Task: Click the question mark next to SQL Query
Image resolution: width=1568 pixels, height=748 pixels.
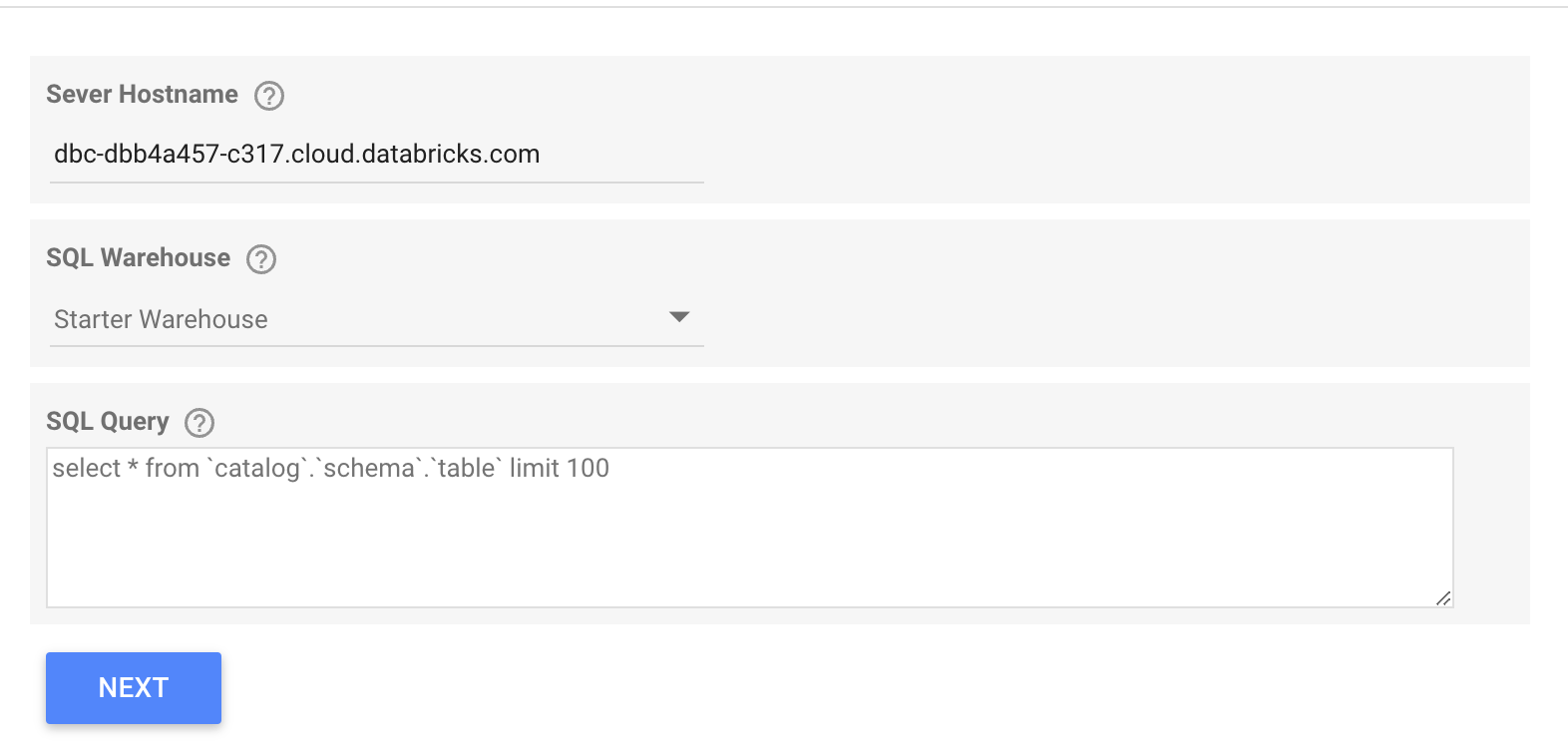Action: 199,423
